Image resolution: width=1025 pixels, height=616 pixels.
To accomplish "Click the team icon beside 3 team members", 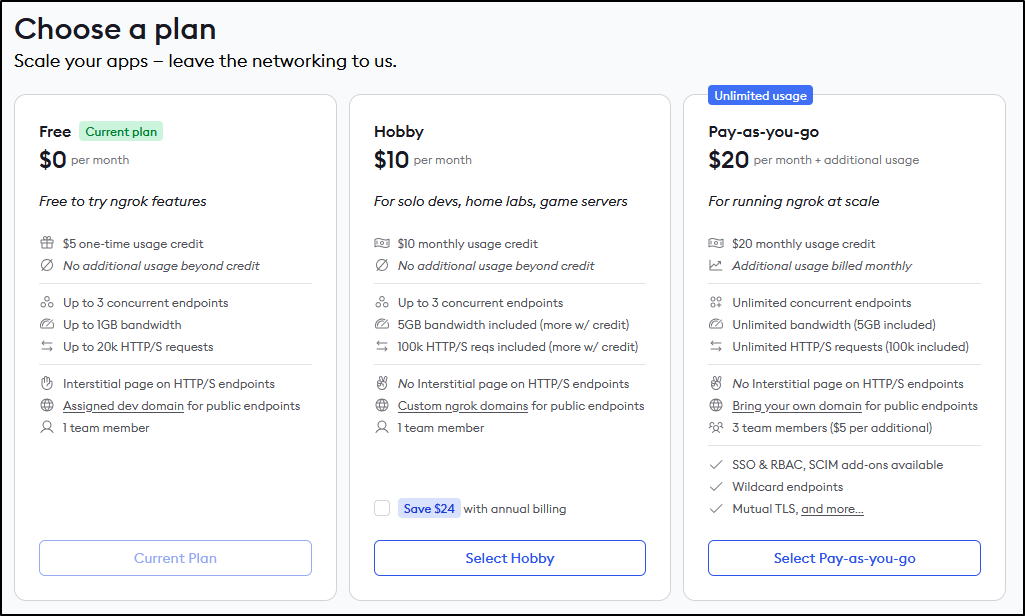I will tap(716, 428).
